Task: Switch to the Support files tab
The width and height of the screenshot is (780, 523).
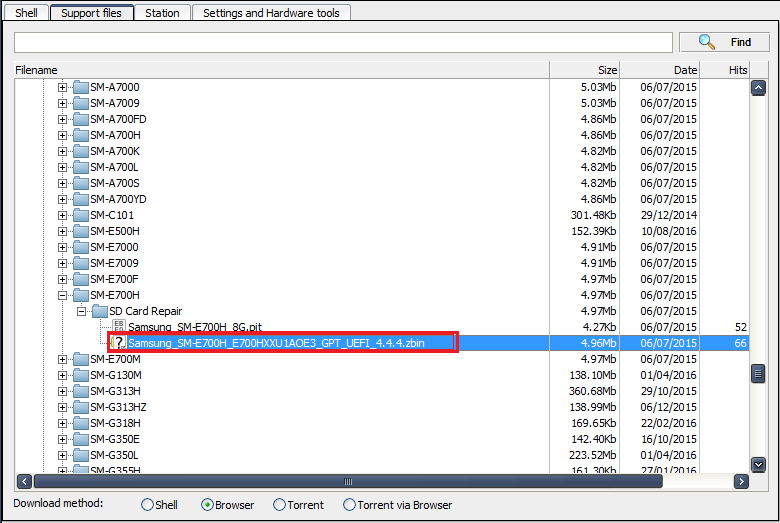Action: [x=92, y=13]
